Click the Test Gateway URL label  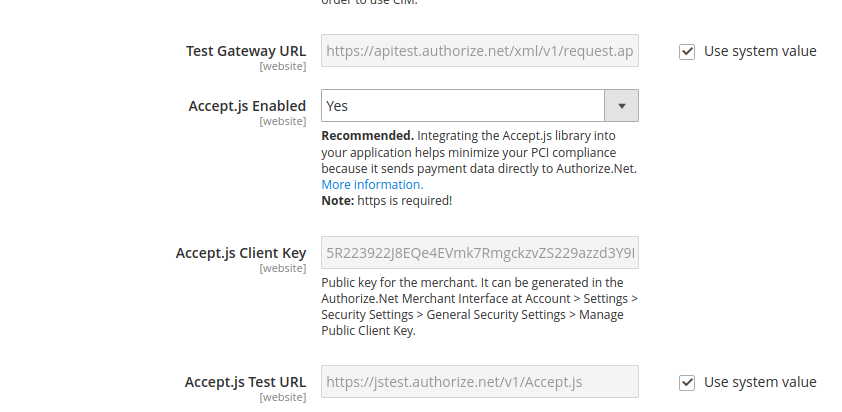pyautogui.click(x=246, y=51)
